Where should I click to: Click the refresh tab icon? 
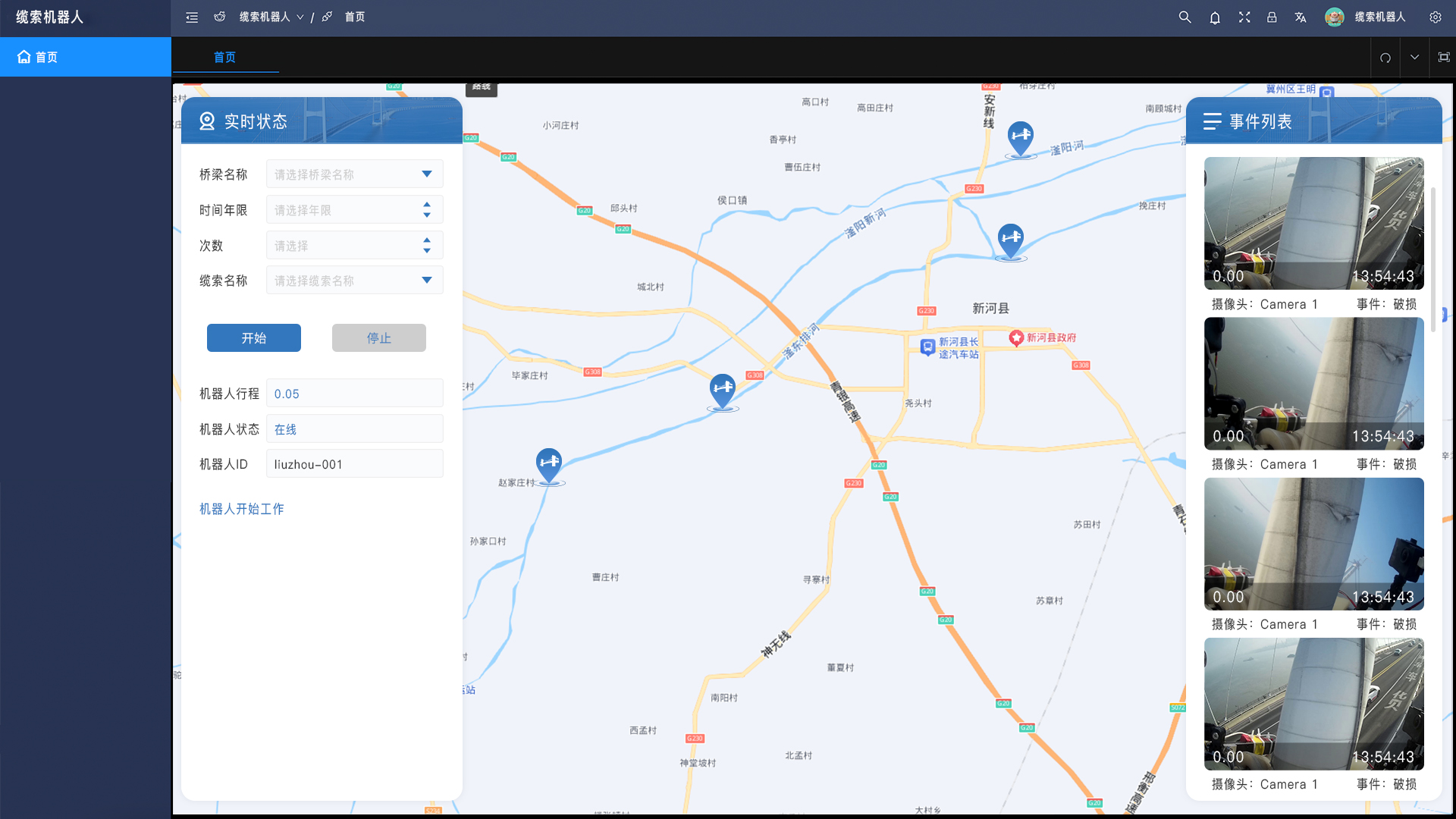1385,58
